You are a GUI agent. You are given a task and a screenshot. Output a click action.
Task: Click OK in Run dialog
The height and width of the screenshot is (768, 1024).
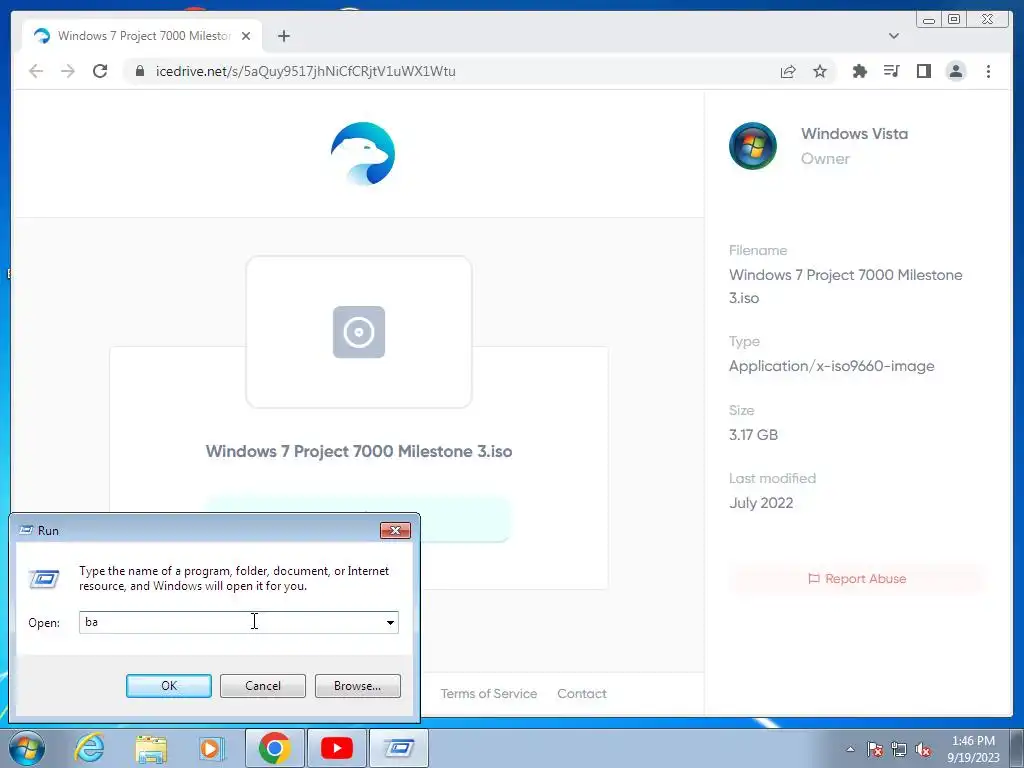tap(168, 686)
